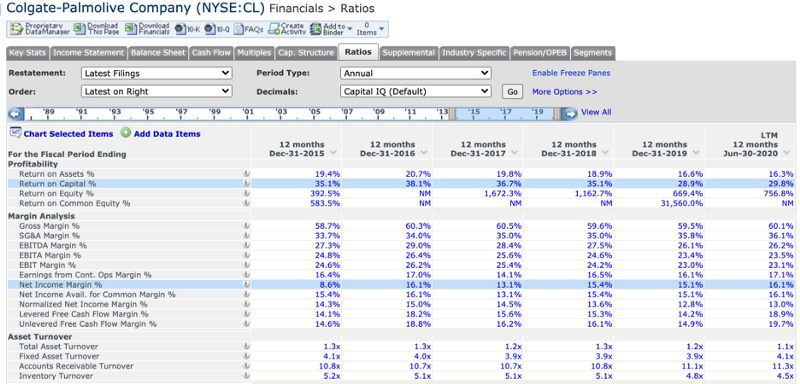Expand Dec-31-2016 column options arrow
Screen dimensions: 800x384
424,153
